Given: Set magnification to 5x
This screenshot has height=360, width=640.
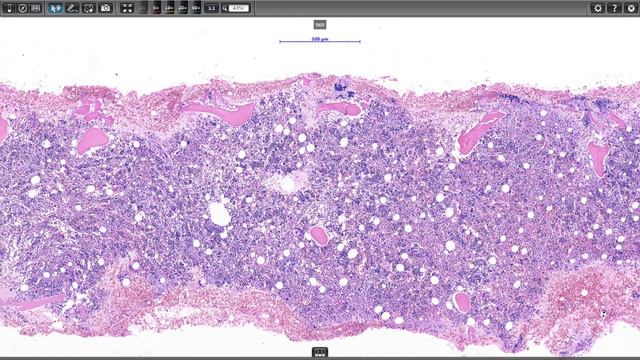Looking at the screenshot, I should pos(156,8).
